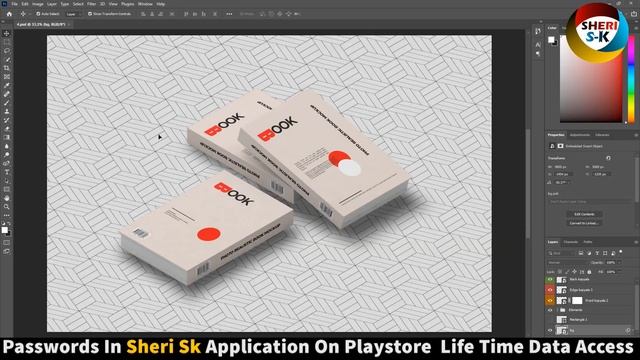Viewport: 640px width, 360px height.
Task: Click the vertical hue slider strip
Action: [631, 79]
